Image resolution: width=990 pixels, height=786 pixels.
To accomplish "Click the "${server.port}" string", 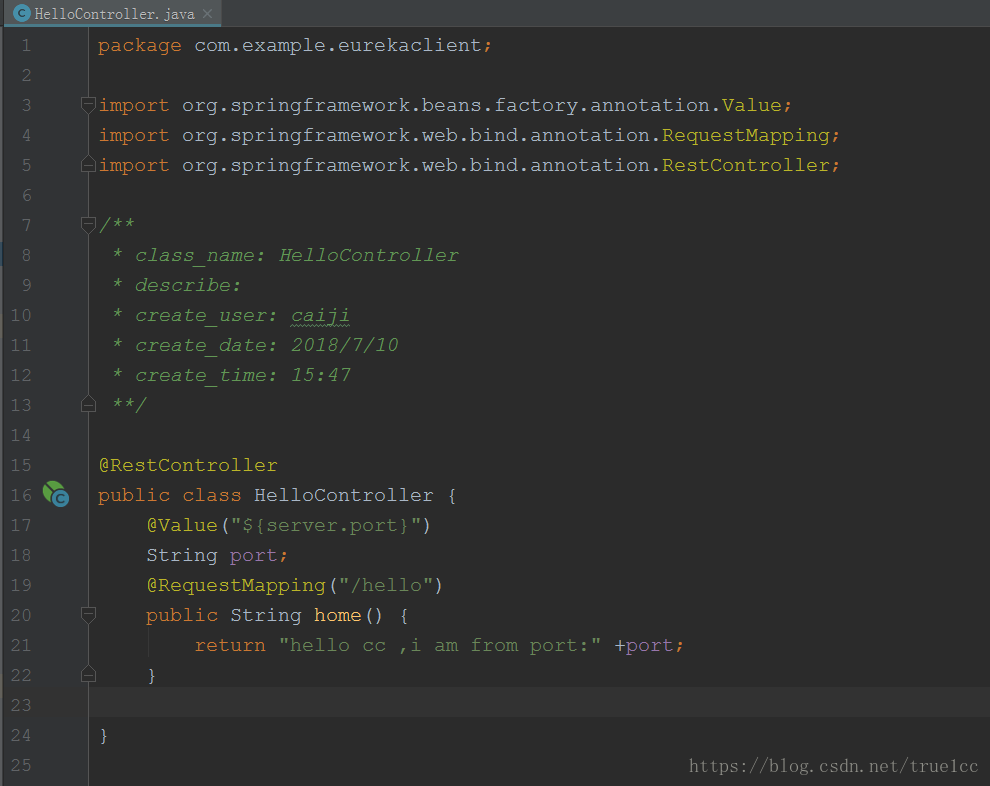I will click(326, 525).
